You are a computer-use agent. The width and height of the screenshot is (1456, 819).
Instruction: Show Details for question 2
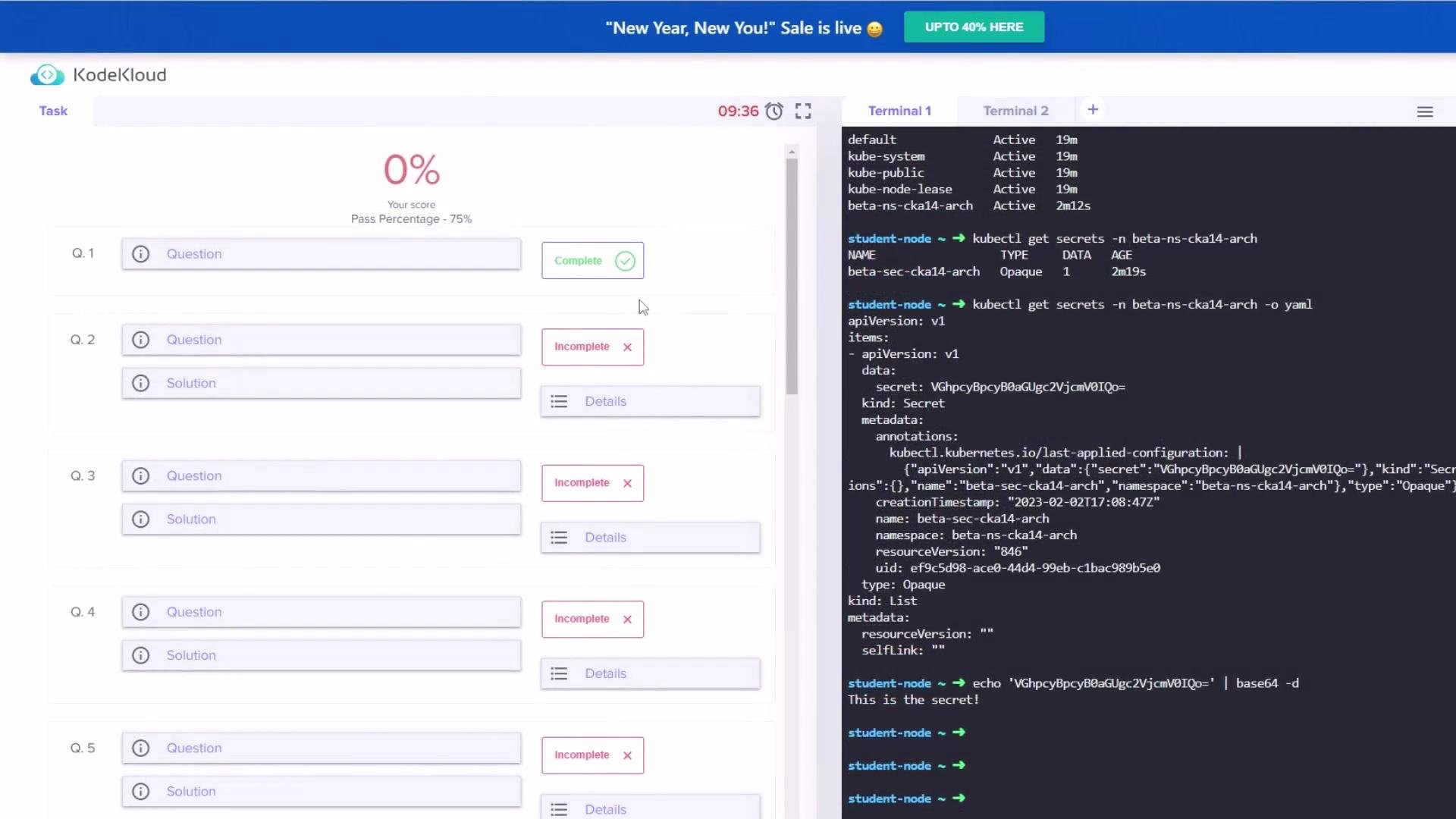click(x=651, y=402)
